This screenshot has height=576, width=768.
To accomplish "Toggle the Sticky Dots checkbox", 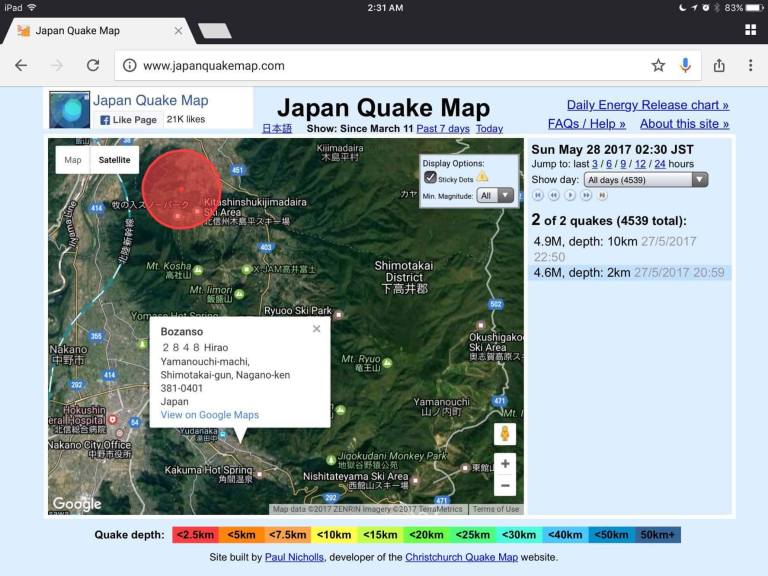I will pyautogui.click(x=431, y=178).
